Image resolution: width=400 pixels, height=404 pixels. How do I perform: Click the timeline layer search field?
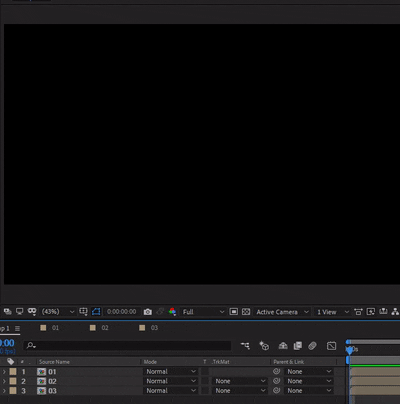click(x=127, y=345)
